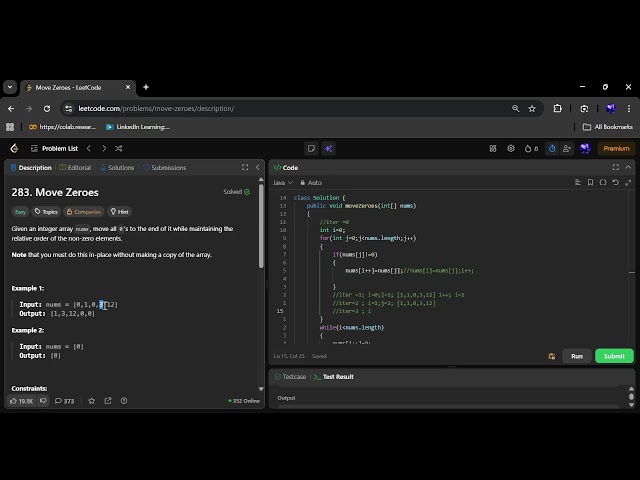640x480 pixels.
Task: Click the Premium button
Action: coord(616,149)
